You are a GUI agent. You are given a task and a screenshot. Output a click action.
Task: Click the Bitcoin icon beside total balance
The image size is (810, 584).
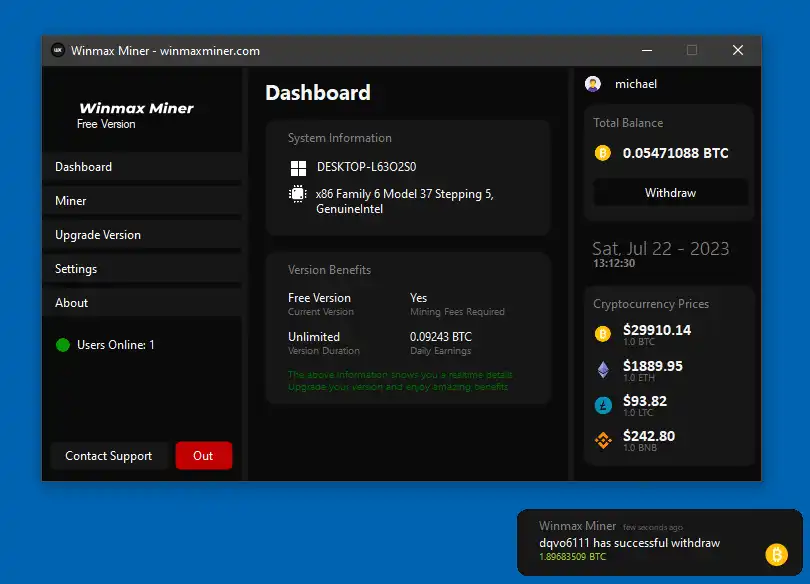click(x=602, y=153)
